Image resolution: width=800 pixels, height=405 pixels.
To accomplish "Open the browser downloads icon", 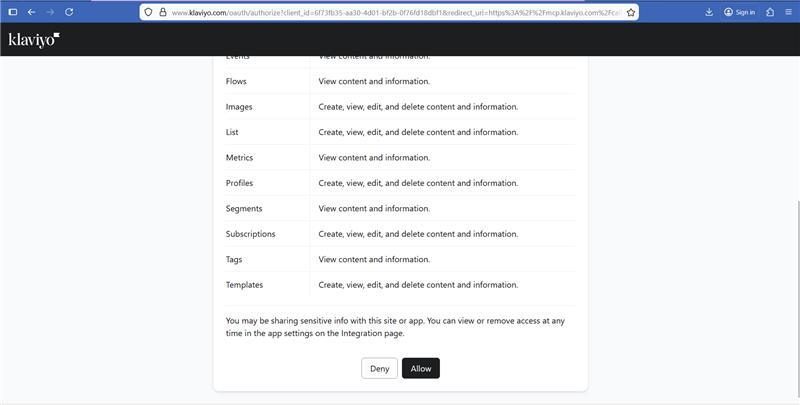I will [x=709, y=12].
